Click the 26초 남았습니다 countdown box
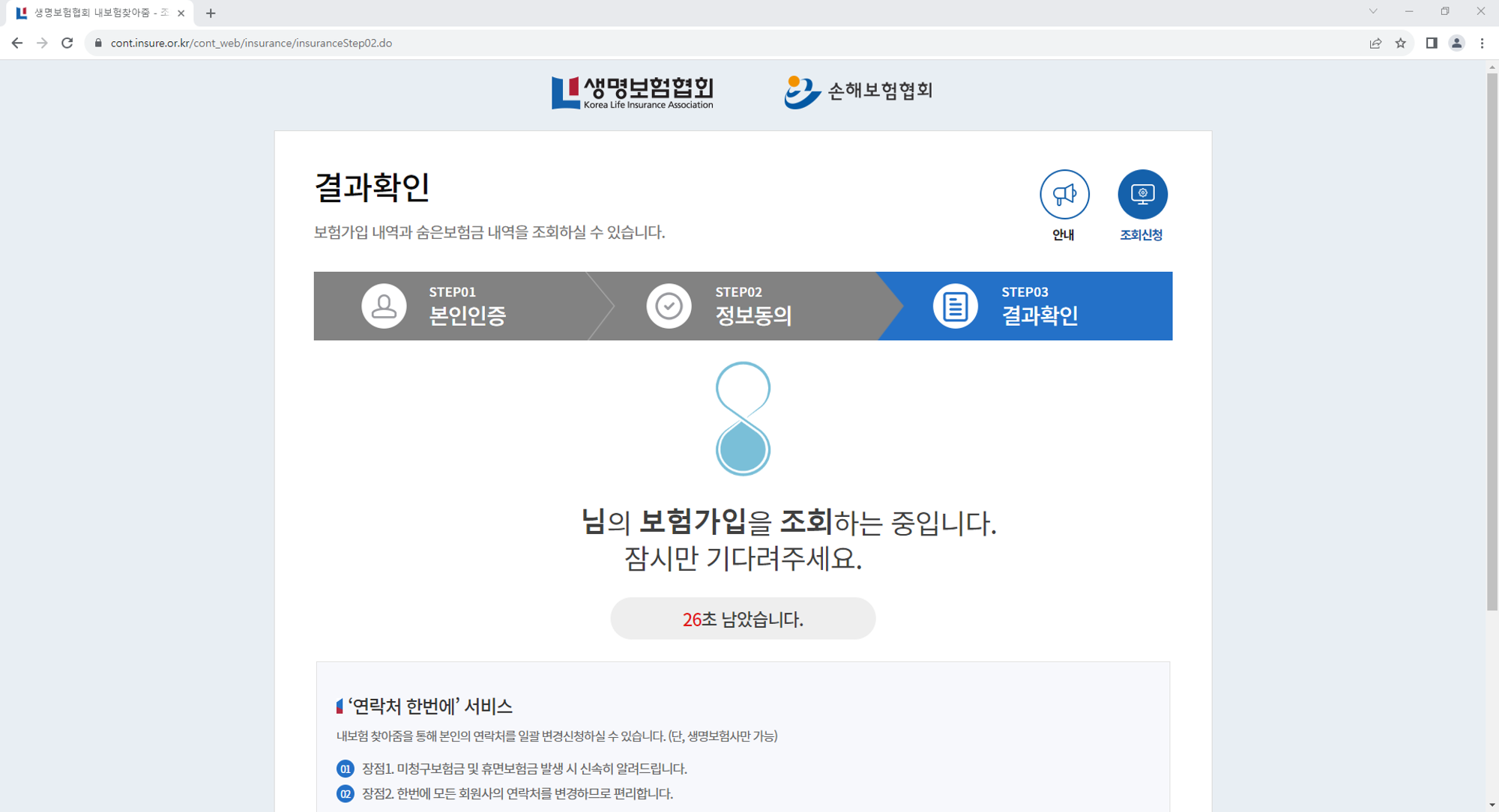 tap(743, 619)
